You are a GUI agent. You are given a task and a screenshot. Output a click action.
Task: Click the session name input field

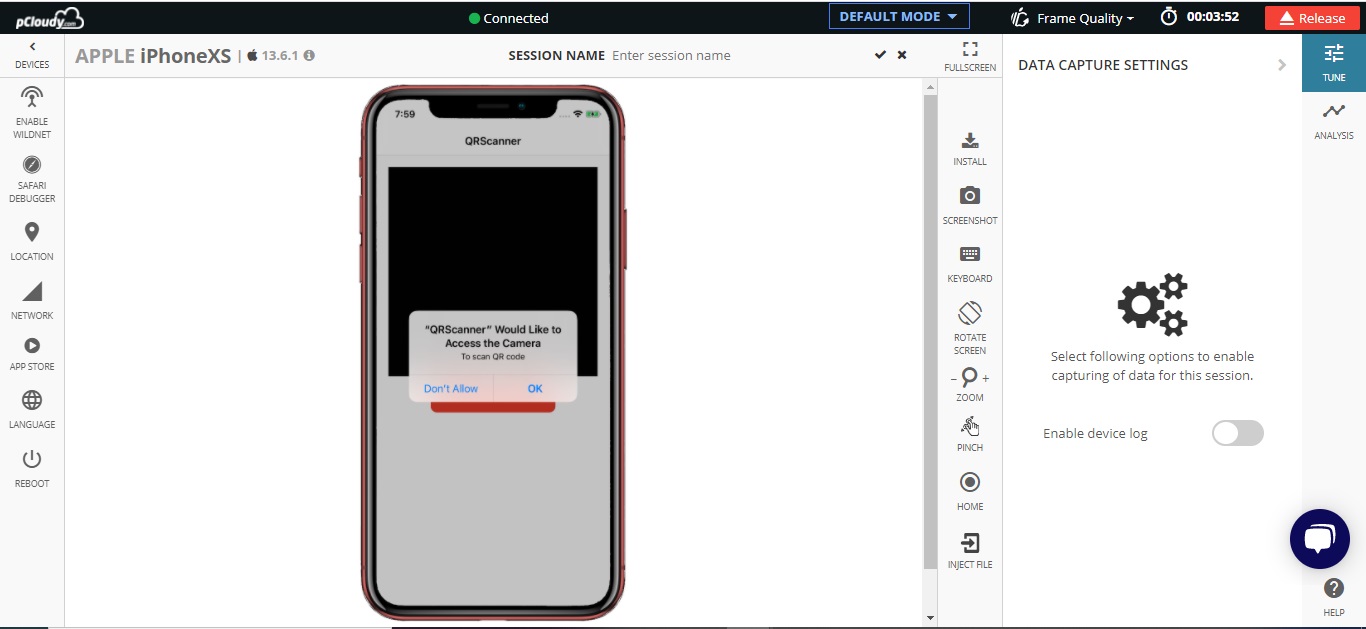(x=738, y=56)
